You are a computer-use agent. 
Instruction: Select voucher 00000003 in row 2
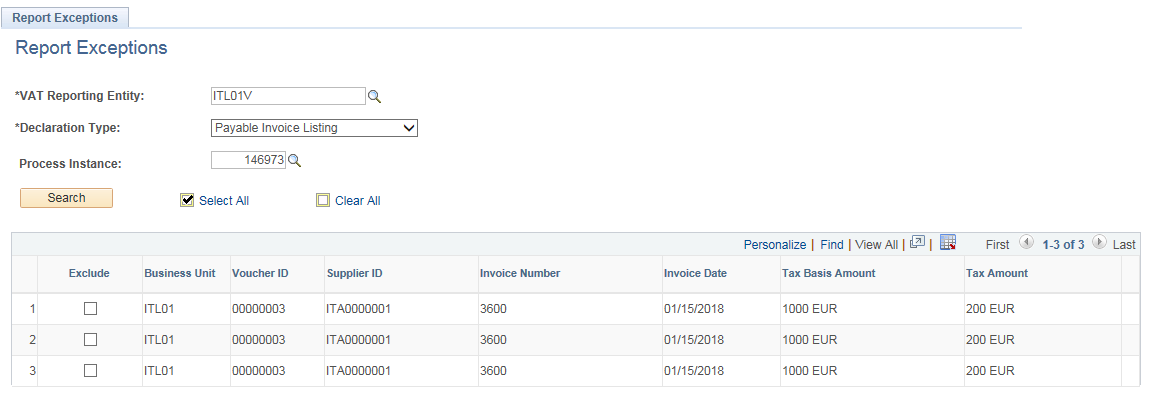click(x=258, y=340)
